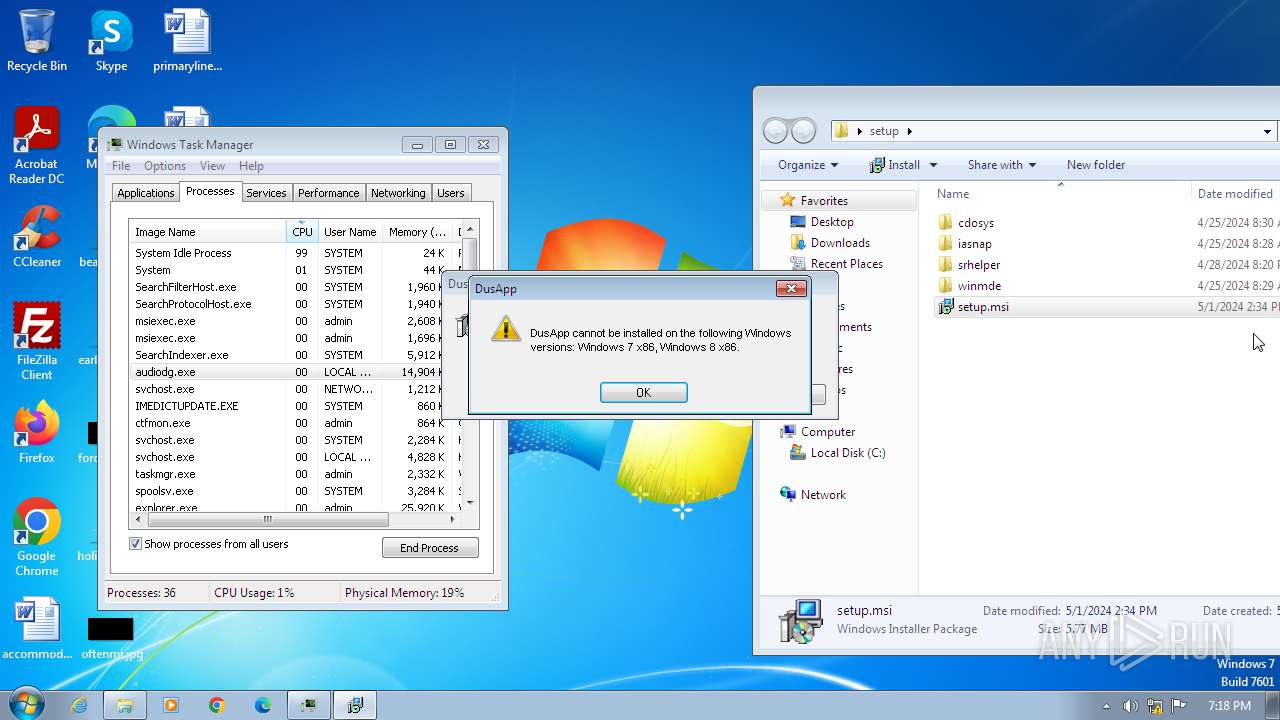The width and height of the screenshot is (1280, 720).
Task: Open the network status tray icon
Action: [x=1155, y=706]
